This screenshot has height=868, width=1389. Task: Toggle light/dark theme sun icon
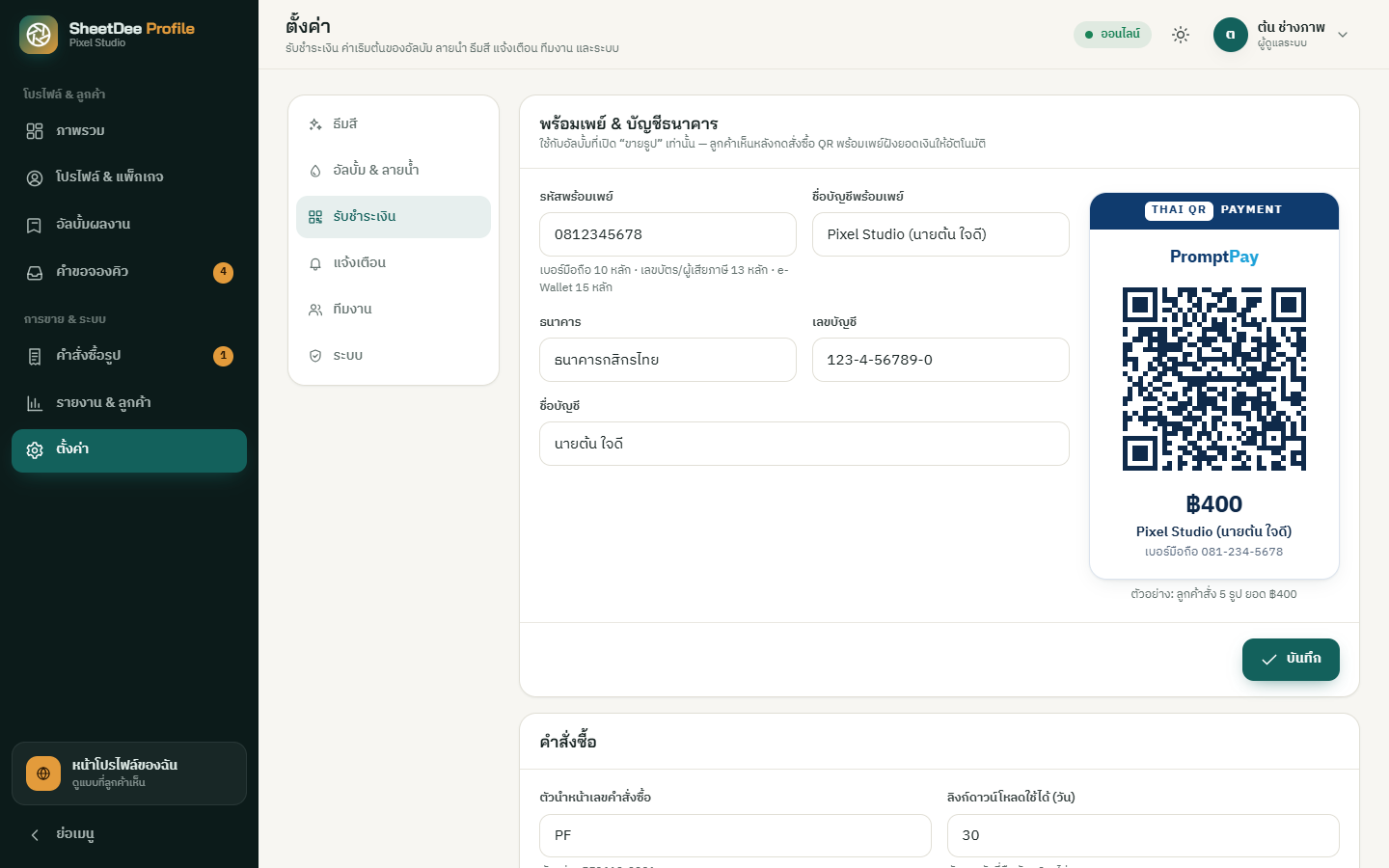(x=1181, y=35)
